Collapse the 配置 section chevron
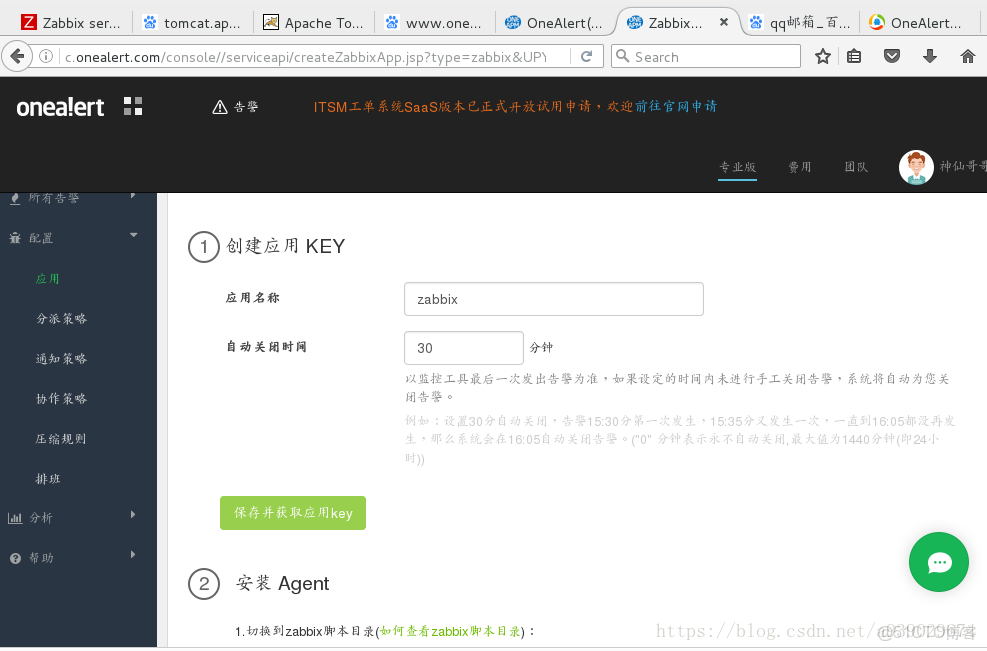987x651 pixels. [x=131, y=237]
